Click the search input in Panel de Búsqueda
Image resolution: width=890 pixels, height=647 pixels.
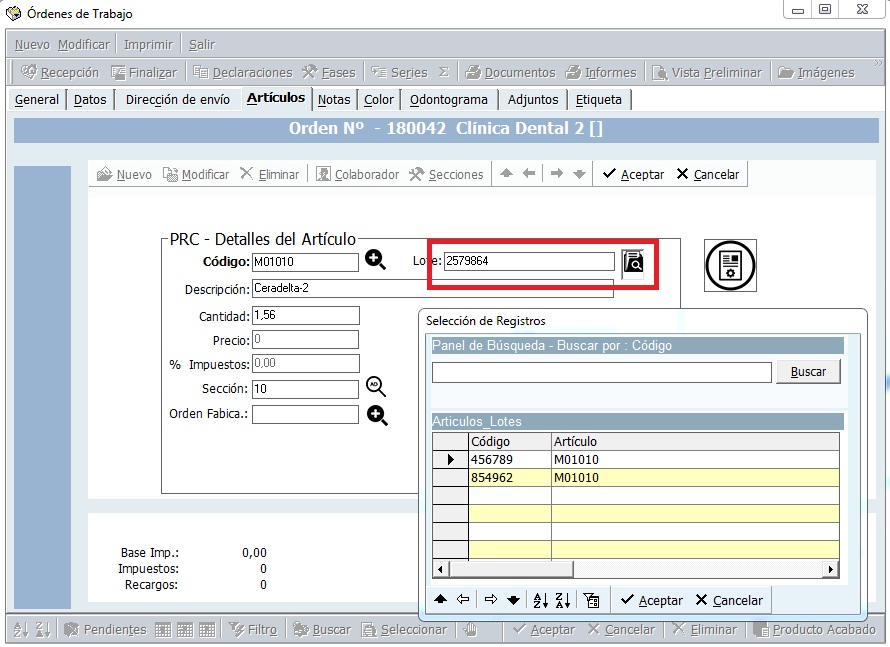600,372
